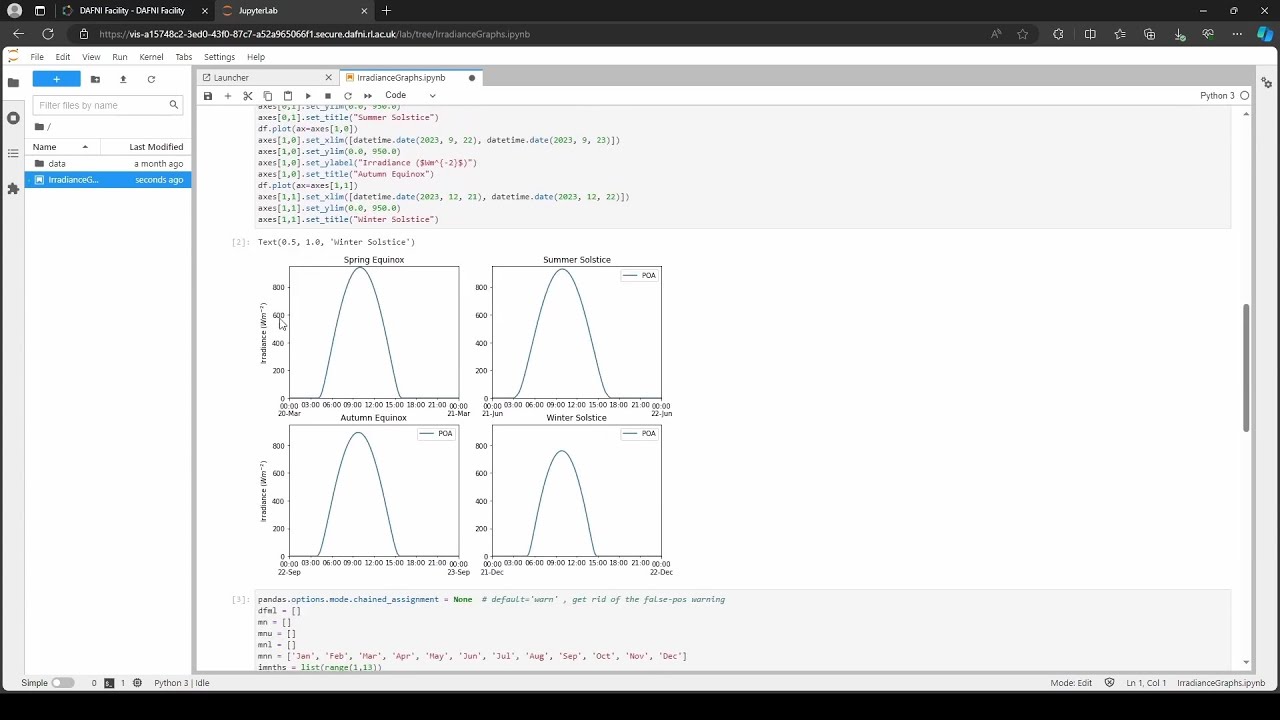Reload the browser page

pyautogui.click(x=48, y=34)
